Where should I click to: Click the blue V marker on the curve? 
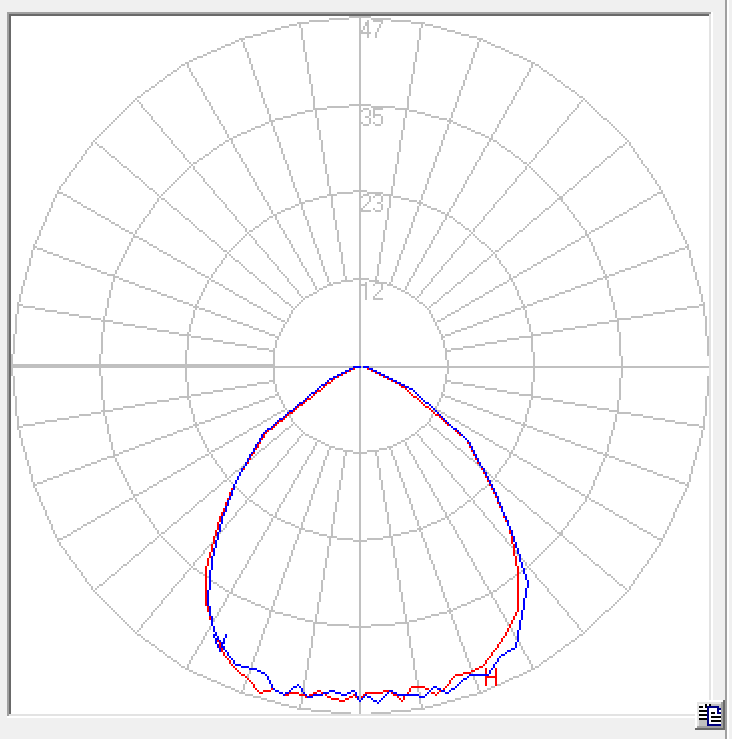coord(221,642)
